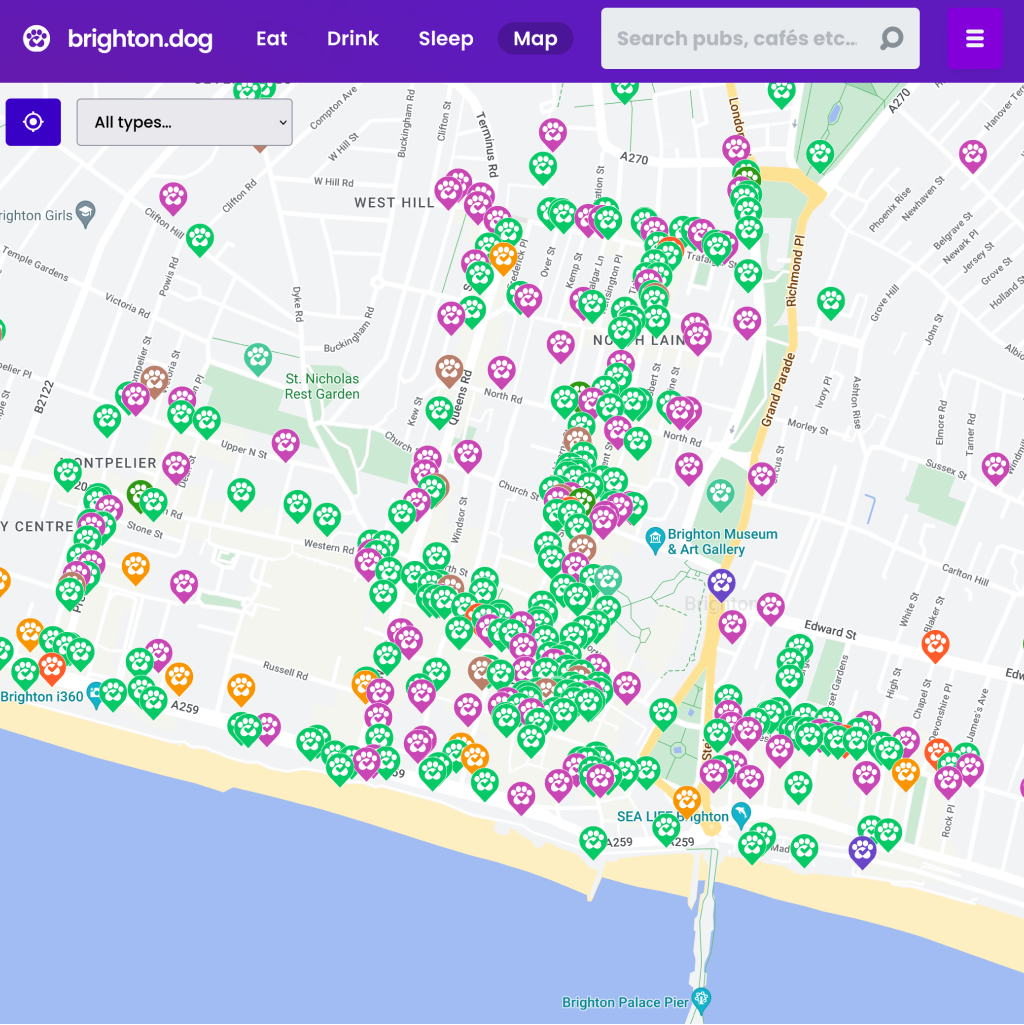Open the Drink menu item
Viewport: 1024px width, 1025px height.
coord(352,39)
